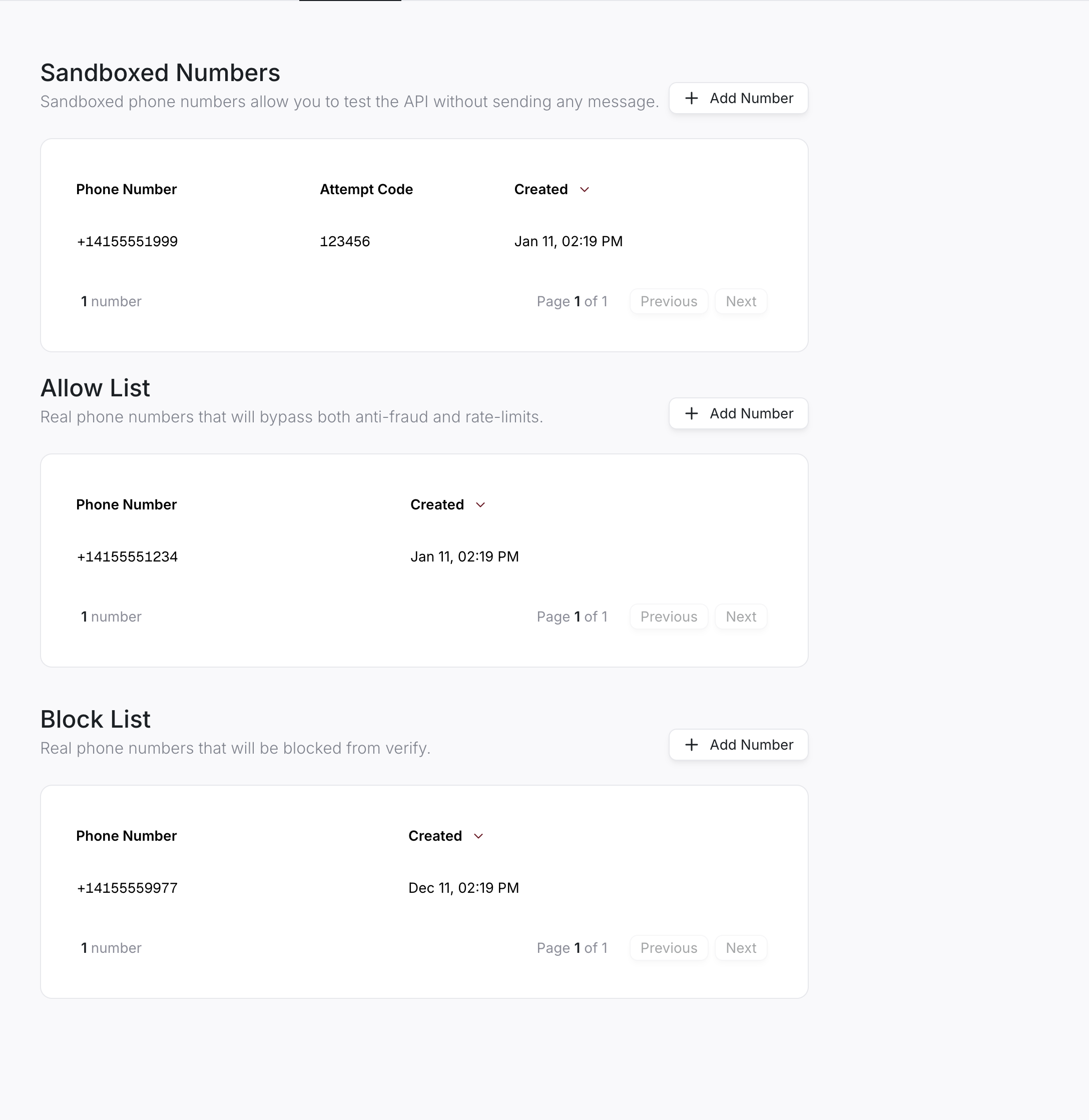Click Next in the Allow List table
This screenshot has height=1120, width=1089.
coord(741,617)
